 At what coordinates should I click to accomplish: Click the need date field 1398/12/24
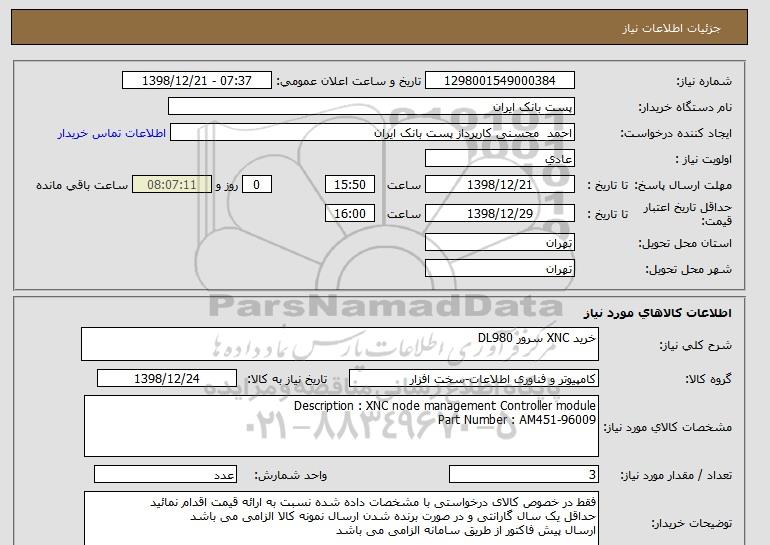coord(167,379)
